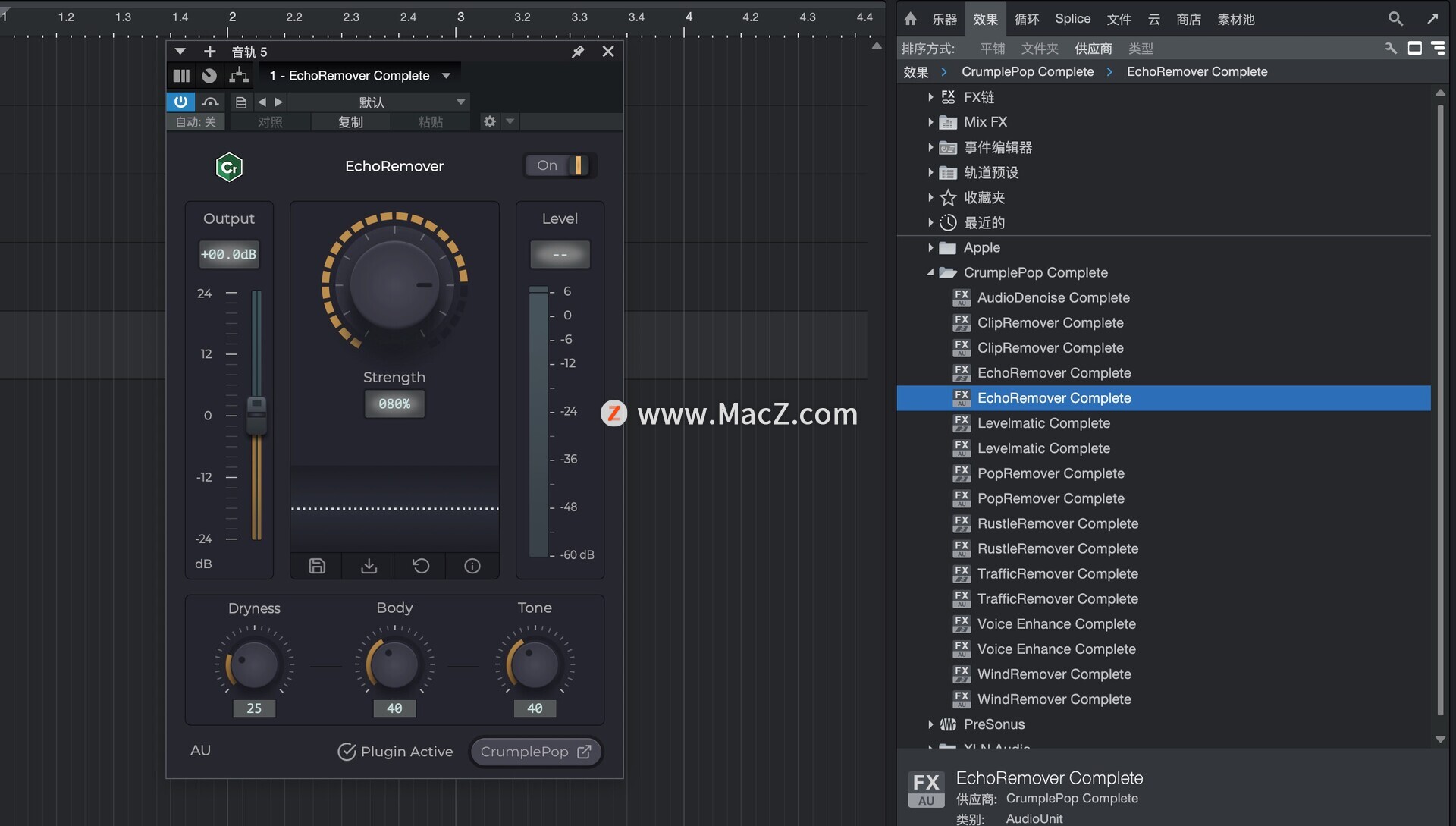
Task: Click the download preset icon
Action: point(369,566)
